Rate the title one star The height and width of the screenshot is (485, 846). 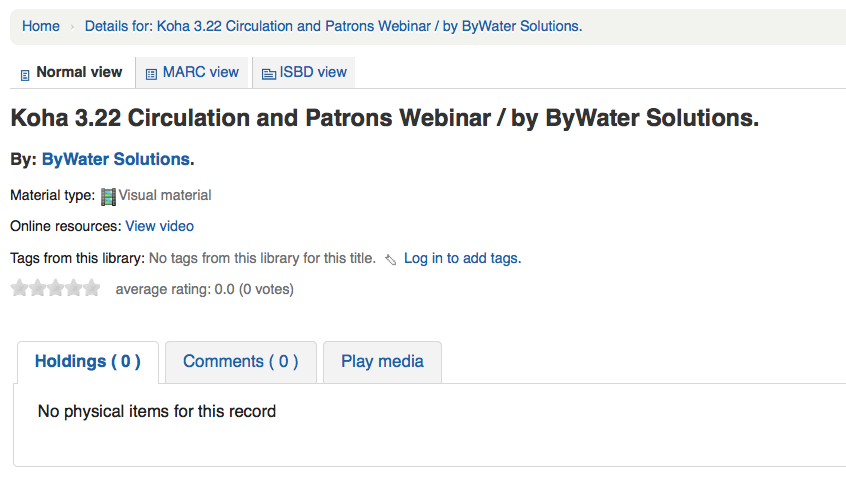coord(19,289)
